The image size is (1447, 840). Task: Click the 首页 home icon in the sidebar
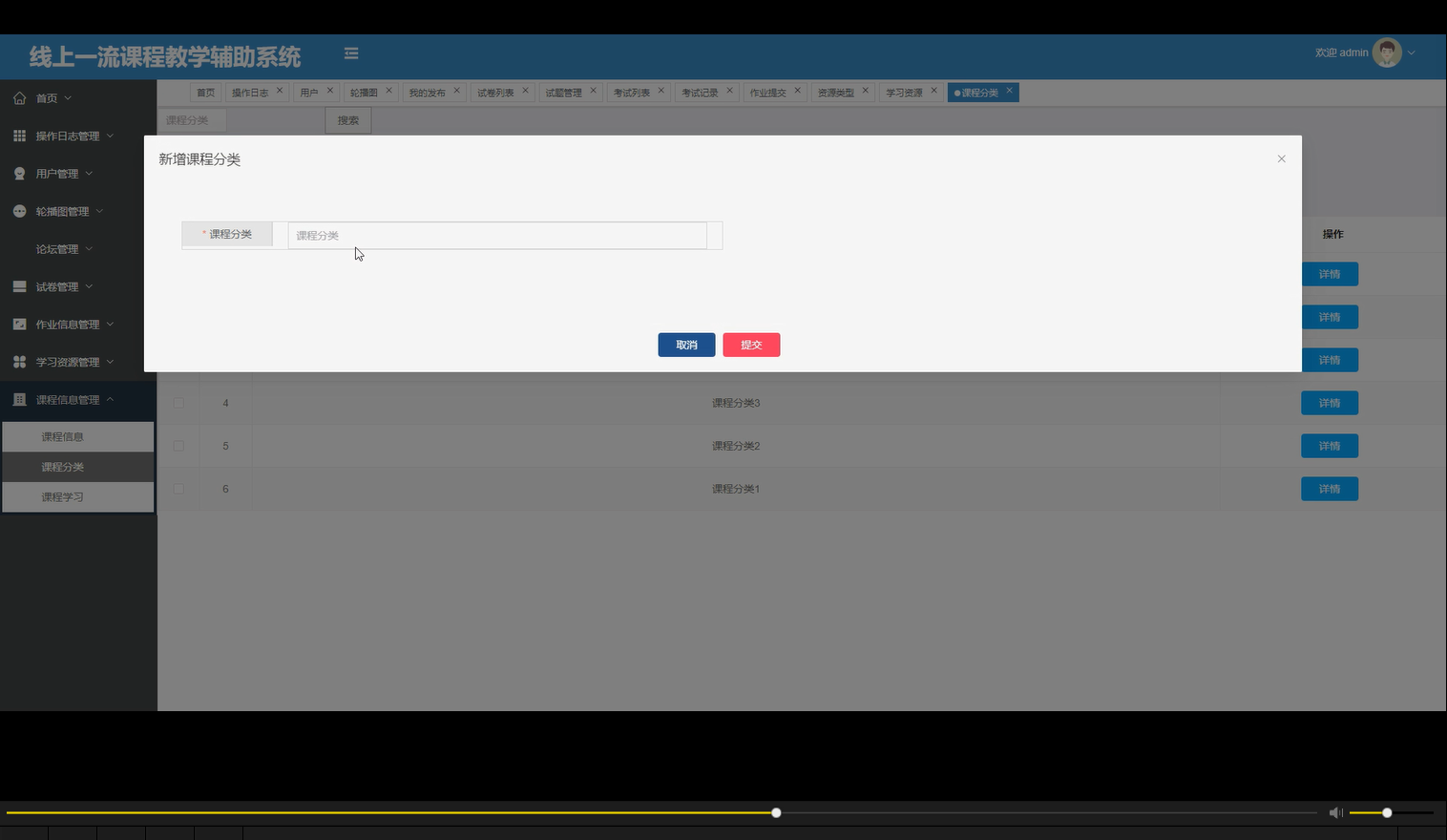(x=19, y=98)
